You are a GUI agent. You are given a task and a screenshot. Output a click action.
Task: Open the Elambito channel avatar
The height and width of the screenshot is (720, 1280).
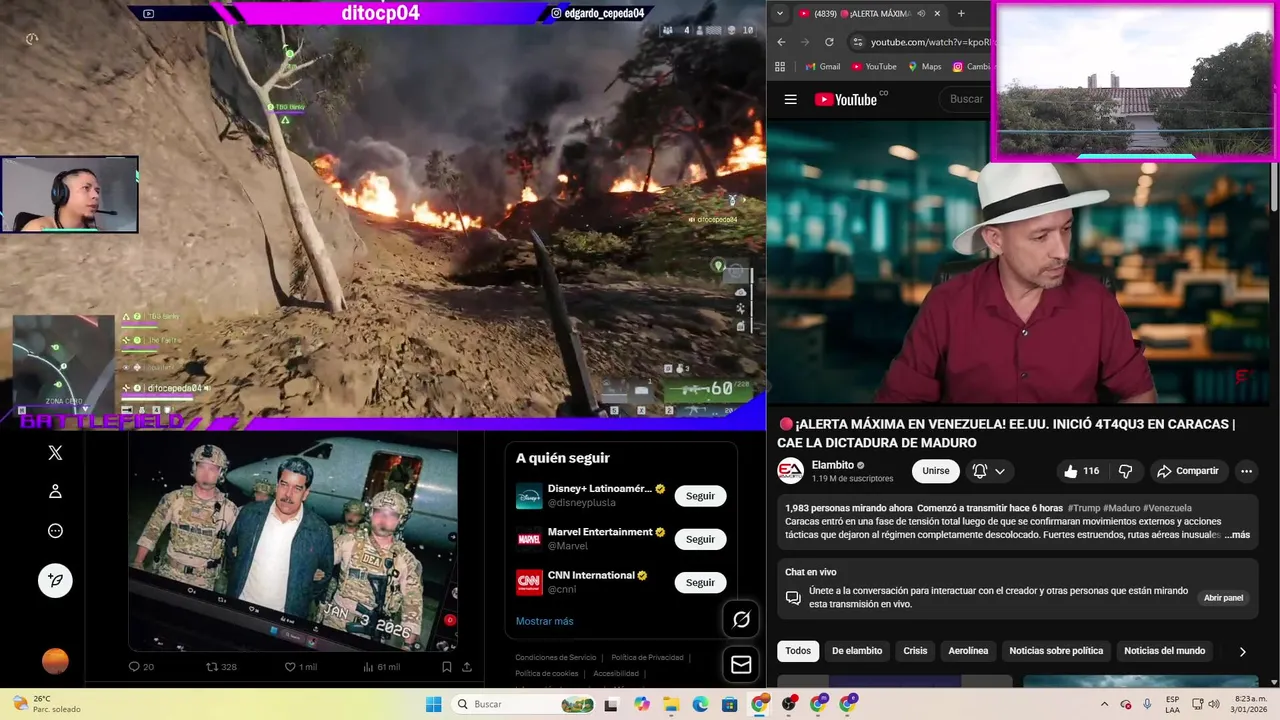click(x=790, y=471)
